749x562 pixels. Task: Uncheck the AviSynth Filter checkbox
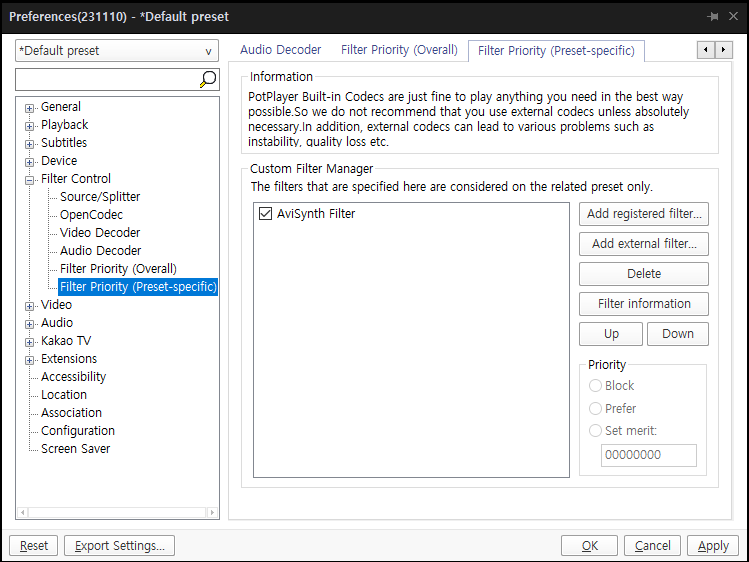(265, 213)
